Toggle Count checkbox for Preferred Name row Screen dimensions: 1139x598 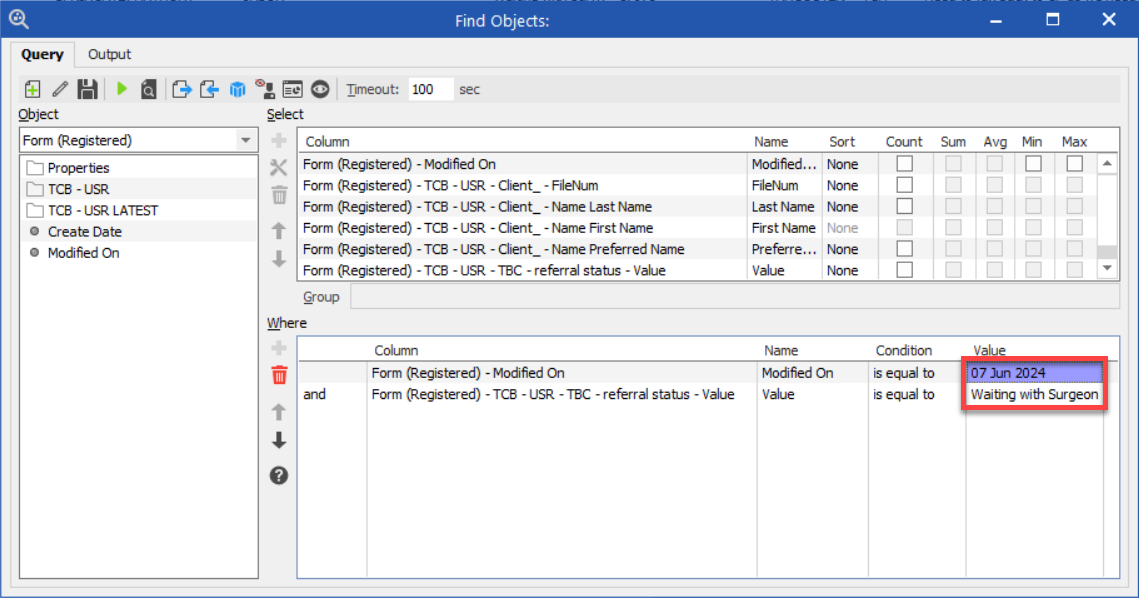pos(904,249)
